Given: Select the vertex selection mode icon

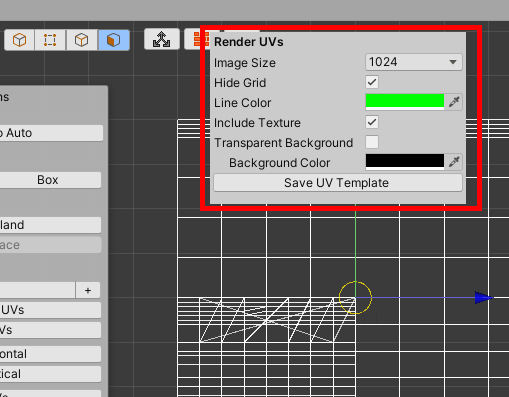Looking at the screenshot, I should 50,40.
